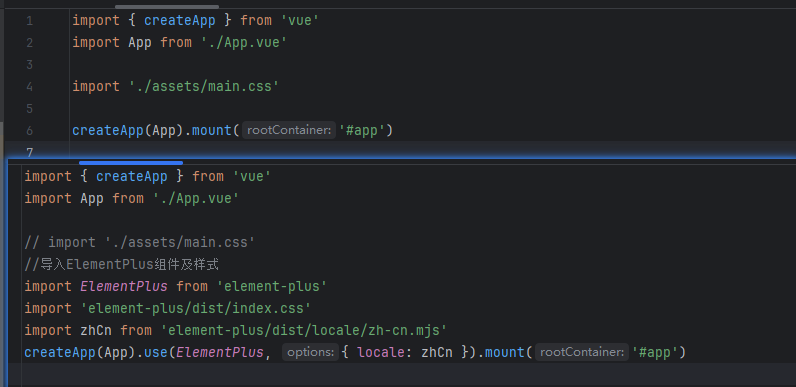This screenshot has height=387, width=796.
Task: Click the gray horizontal scrollbar above line 1
Action: (x=167, y=7)
